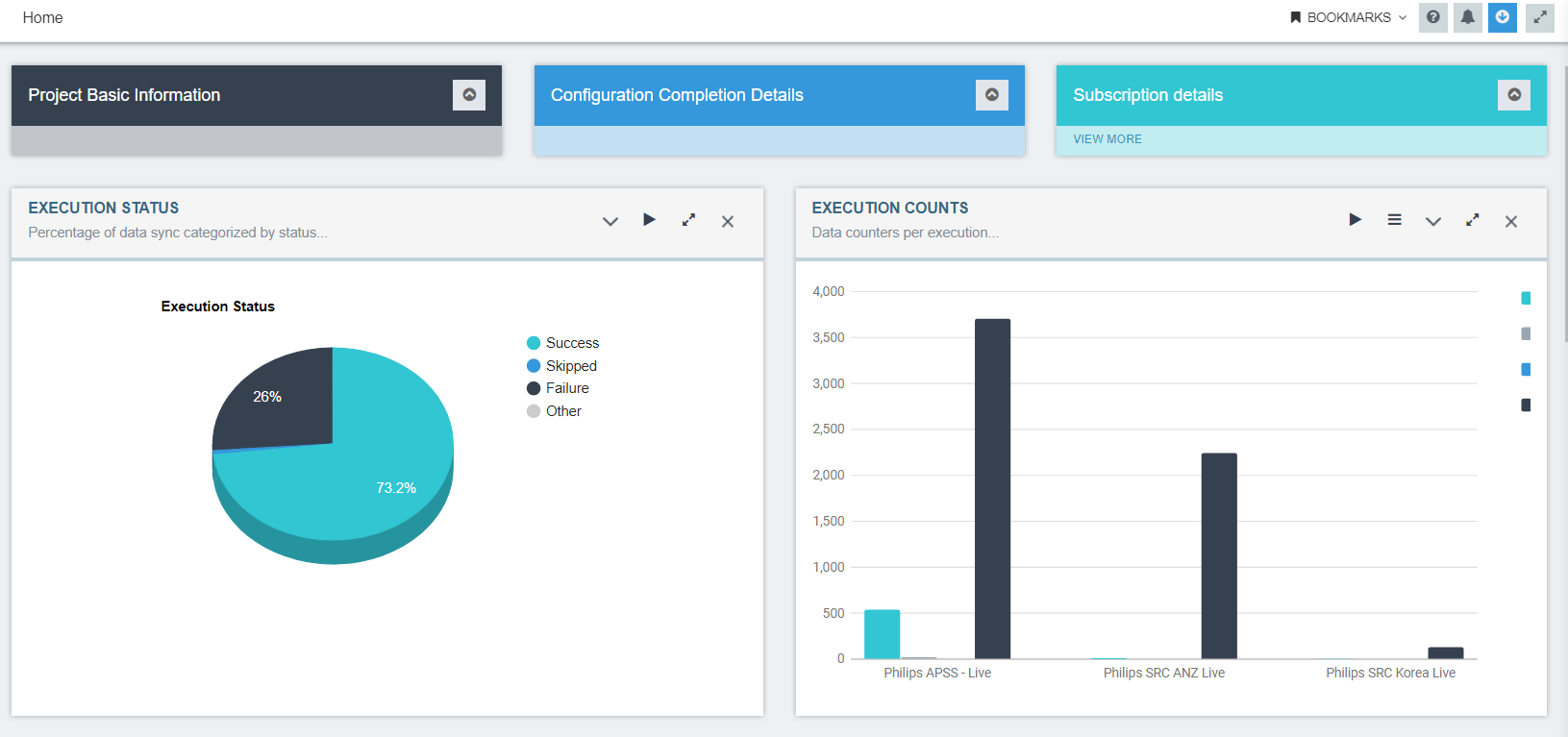
Task: Play the Execution Counts widget
Action: click(1355, 220)
